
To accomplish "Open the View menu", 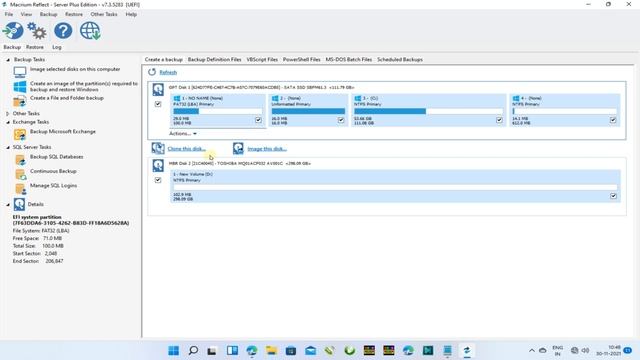I will (26, 14).
